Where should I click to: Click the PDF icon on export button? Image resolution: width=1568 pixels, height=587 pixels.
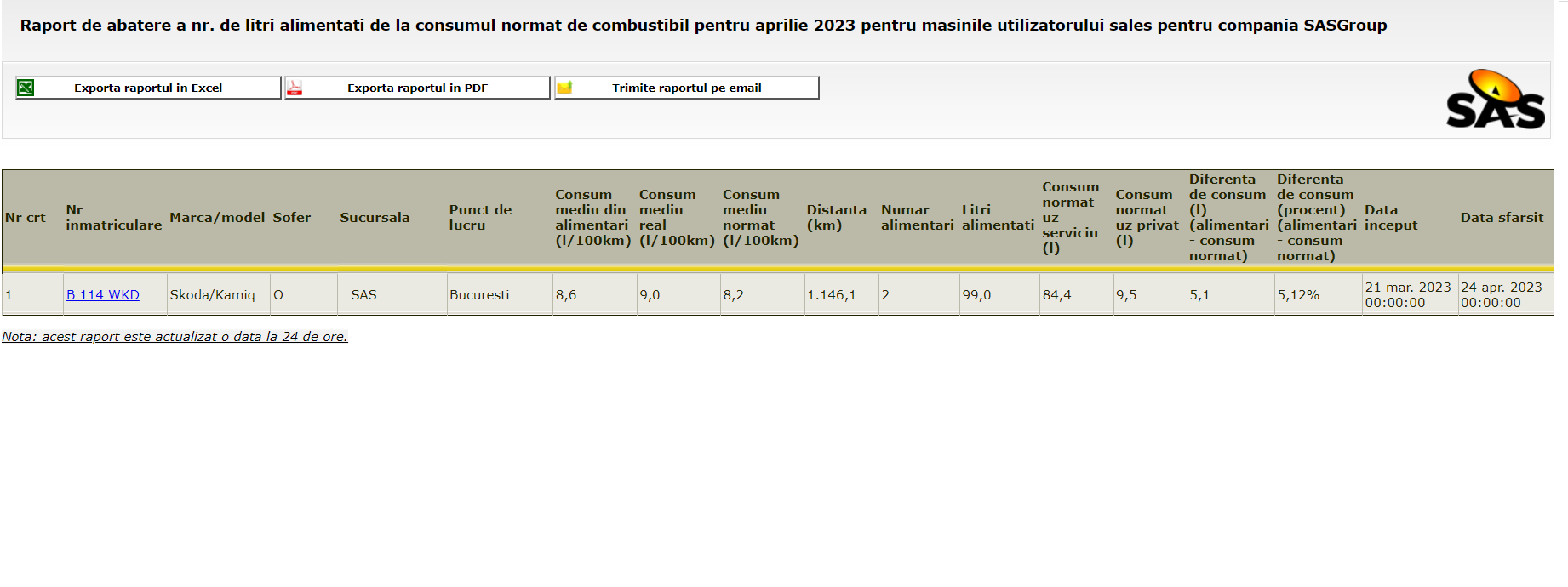(x=295, y=88)
